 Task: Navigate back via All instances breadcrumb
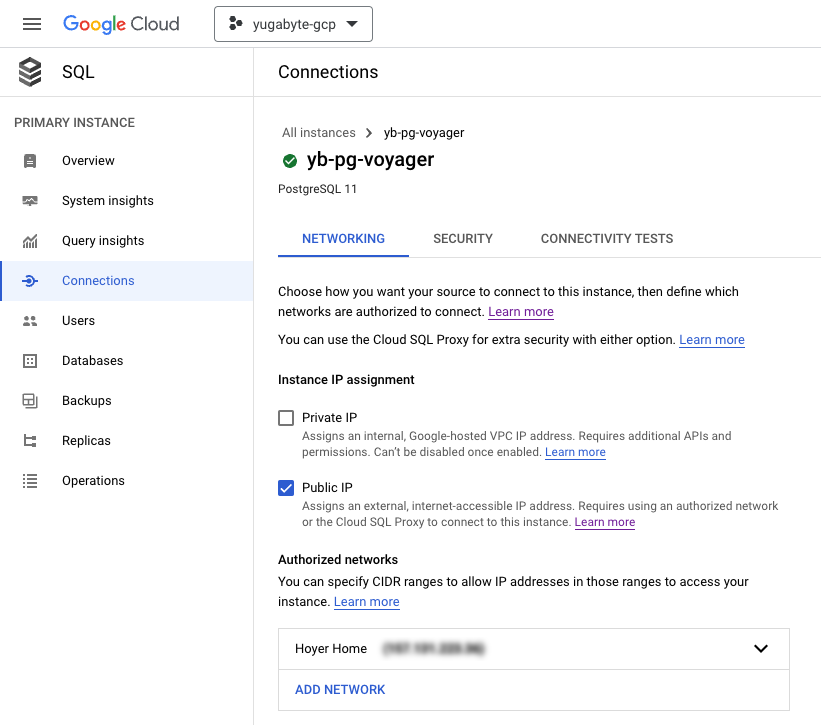pyautogui.click(x=318, y=132)
